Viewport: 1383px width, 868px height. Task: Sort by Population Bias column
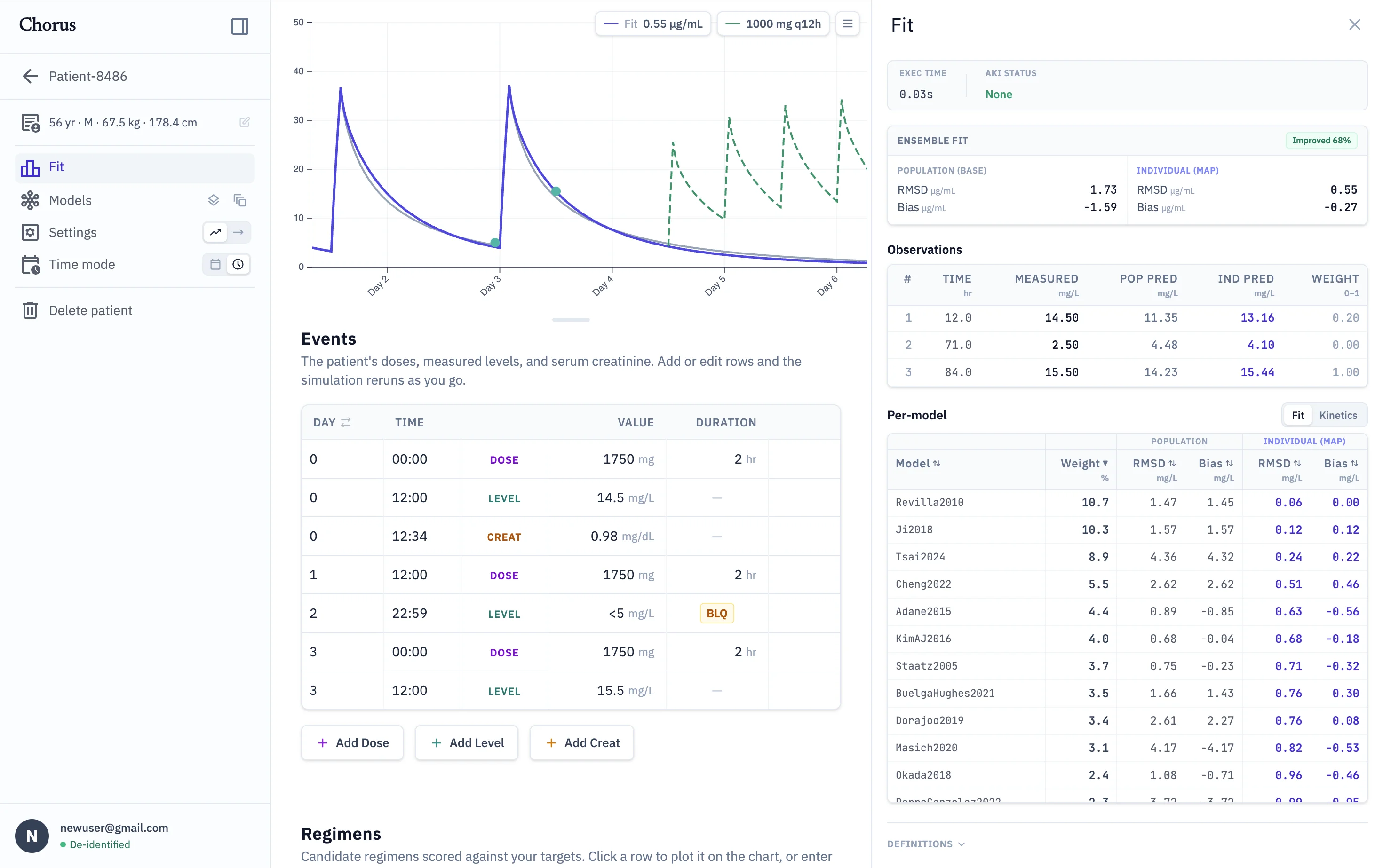(1215, 464)
